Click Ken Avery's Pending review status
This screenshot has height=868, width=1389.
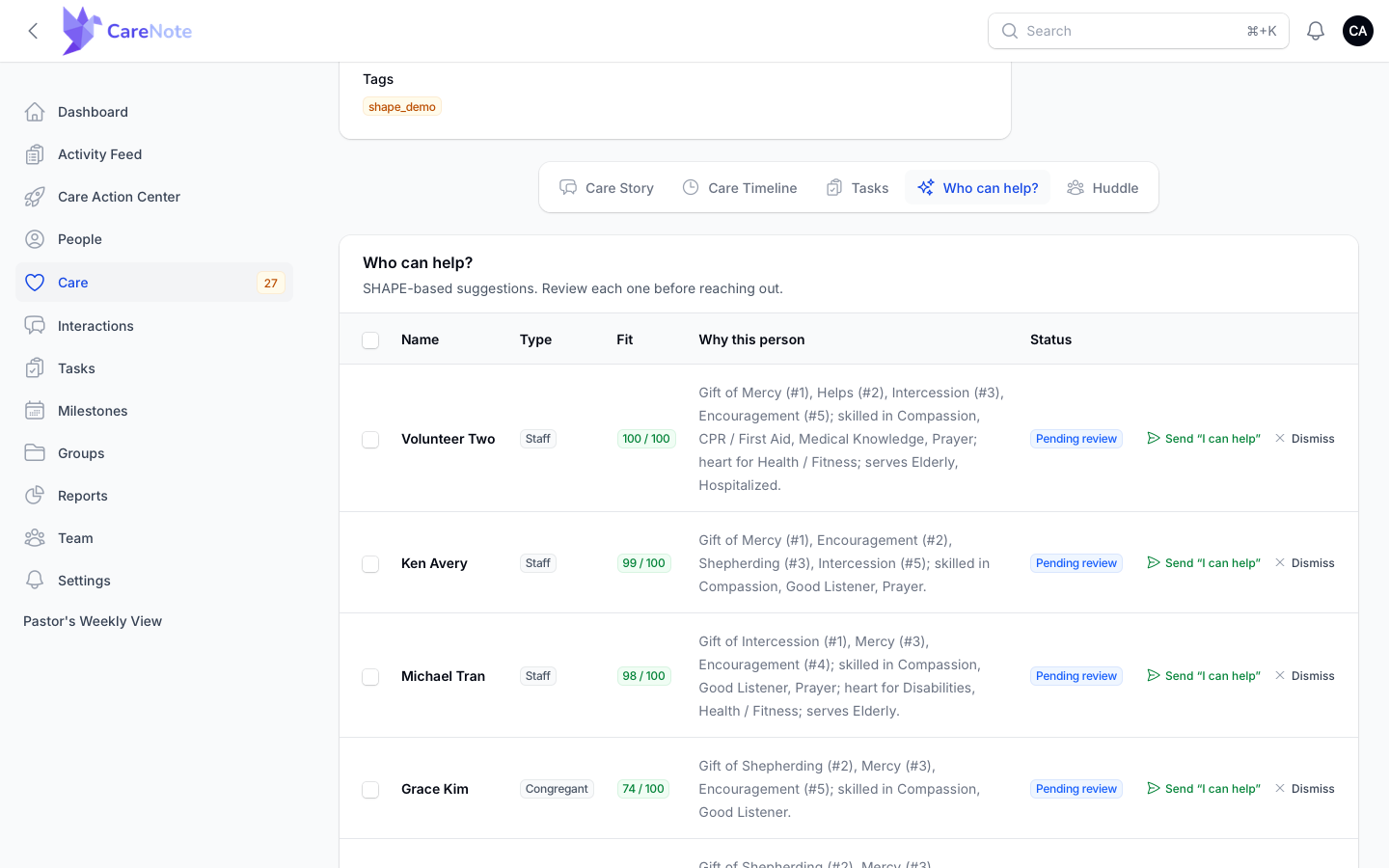click(x=1076, y=563)
